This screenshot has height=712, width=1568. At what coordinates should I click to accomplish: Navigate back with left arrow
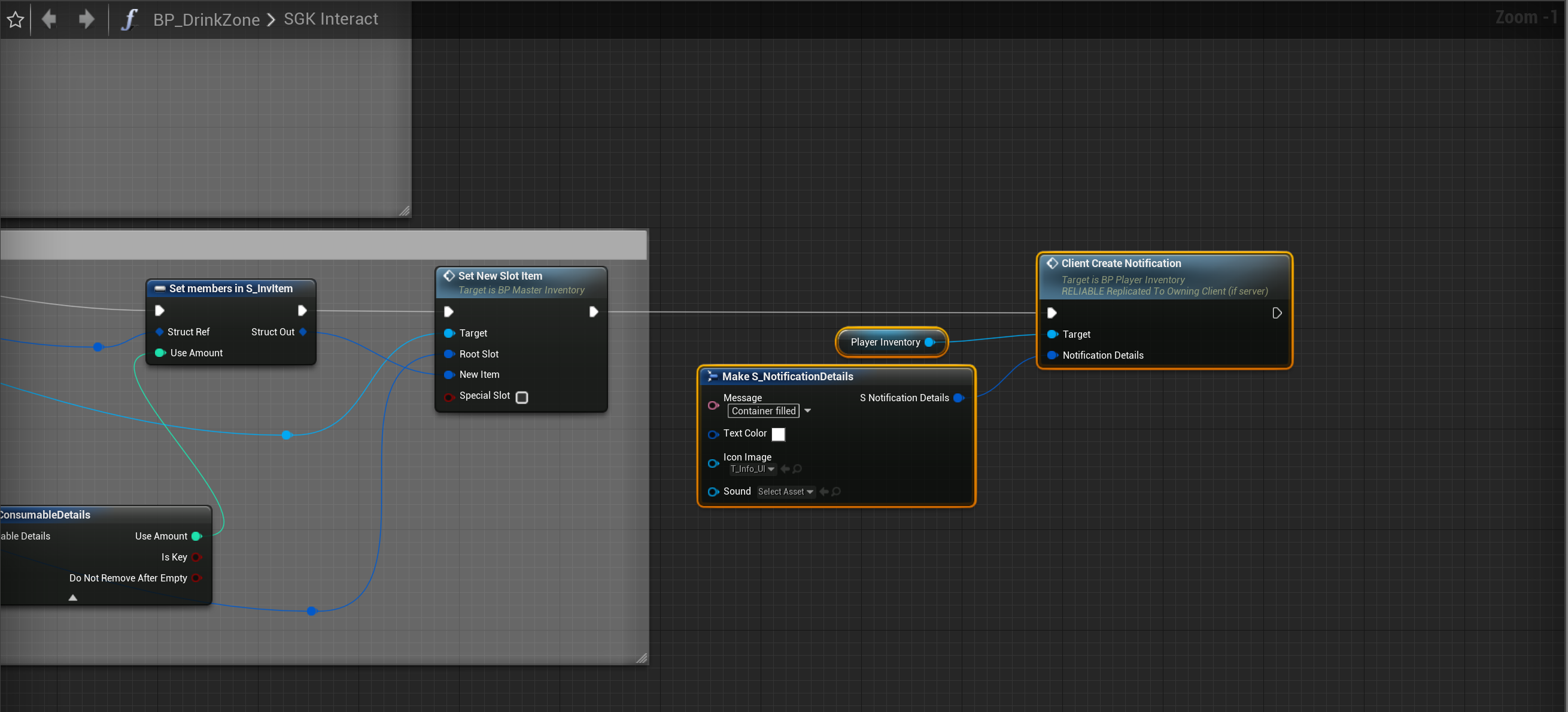49,20
